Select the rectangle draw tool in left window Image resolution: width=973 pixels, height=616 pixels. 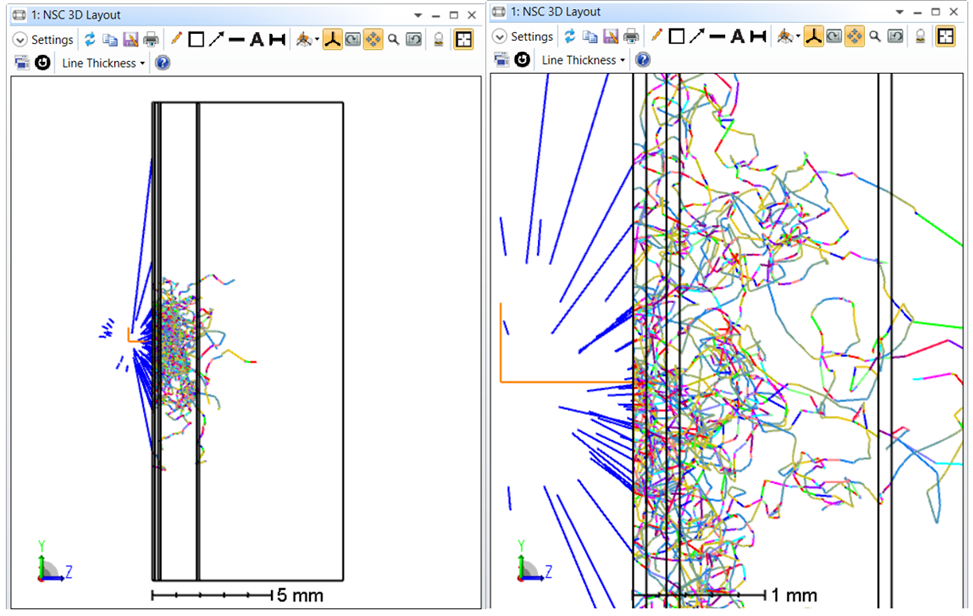pos(196,40)
